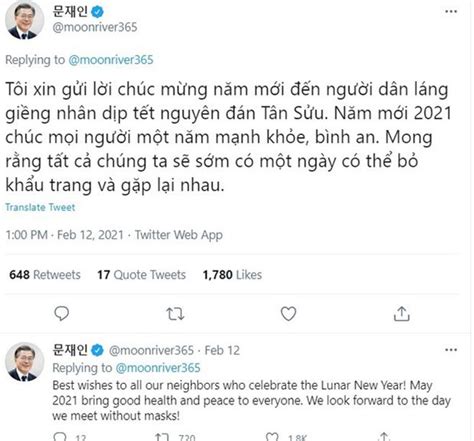Open the more options menu of main tweet
This screenshot has width=474, height=441.
(x=451, y=11)
